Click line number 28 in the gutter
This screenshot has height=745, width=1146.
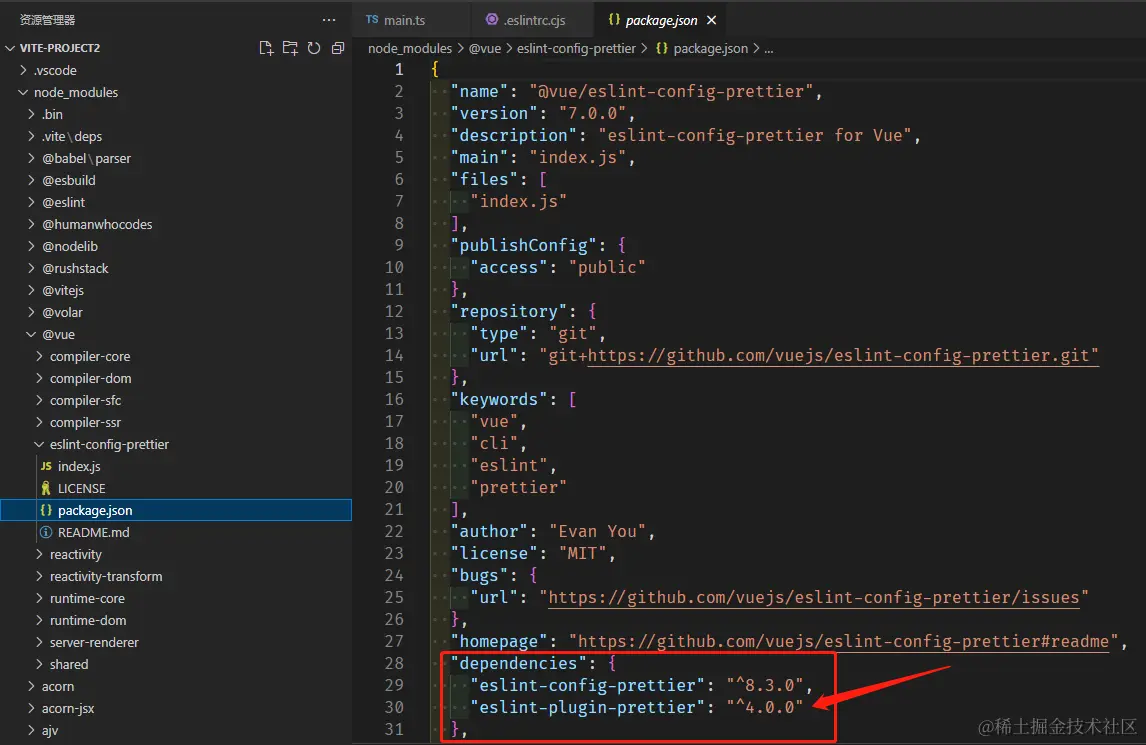coord(394,663)
